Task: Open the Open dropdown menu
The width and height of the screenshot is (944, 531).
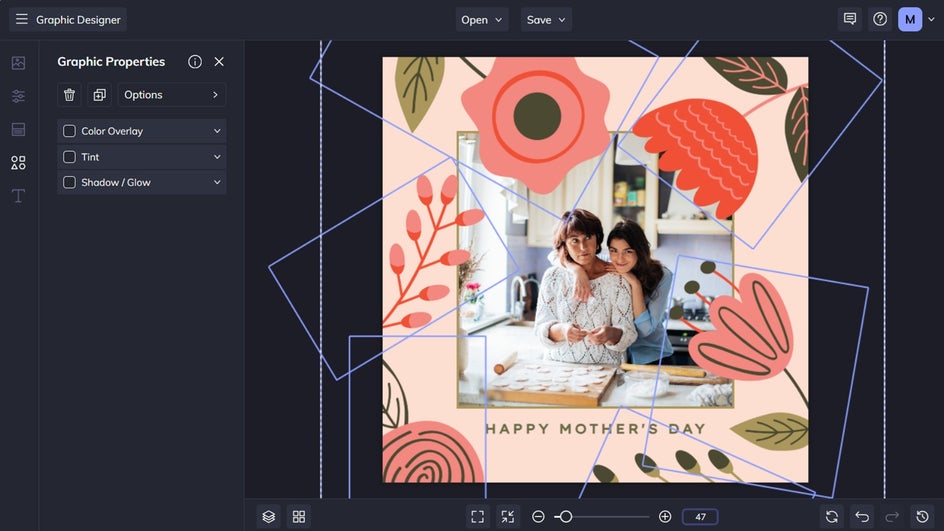Action: pyautogui.click(x=482, y=20)
